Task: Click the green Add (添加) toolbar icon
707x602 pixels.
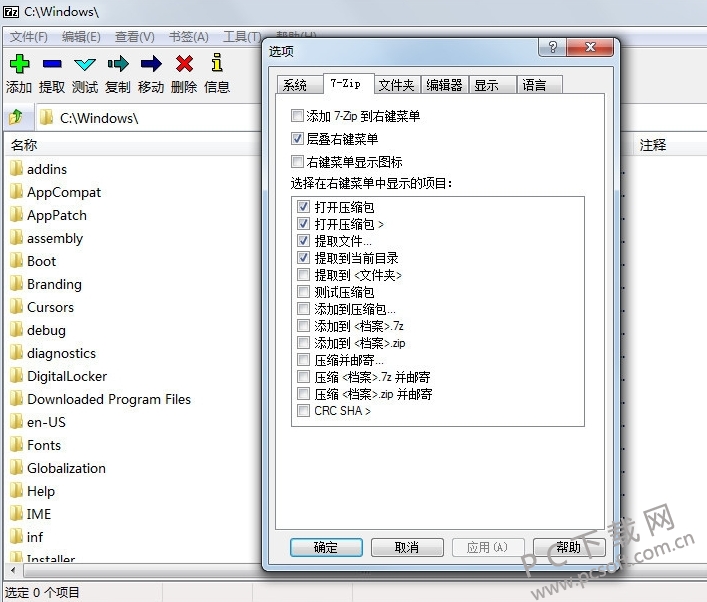Action: [19, 64]
